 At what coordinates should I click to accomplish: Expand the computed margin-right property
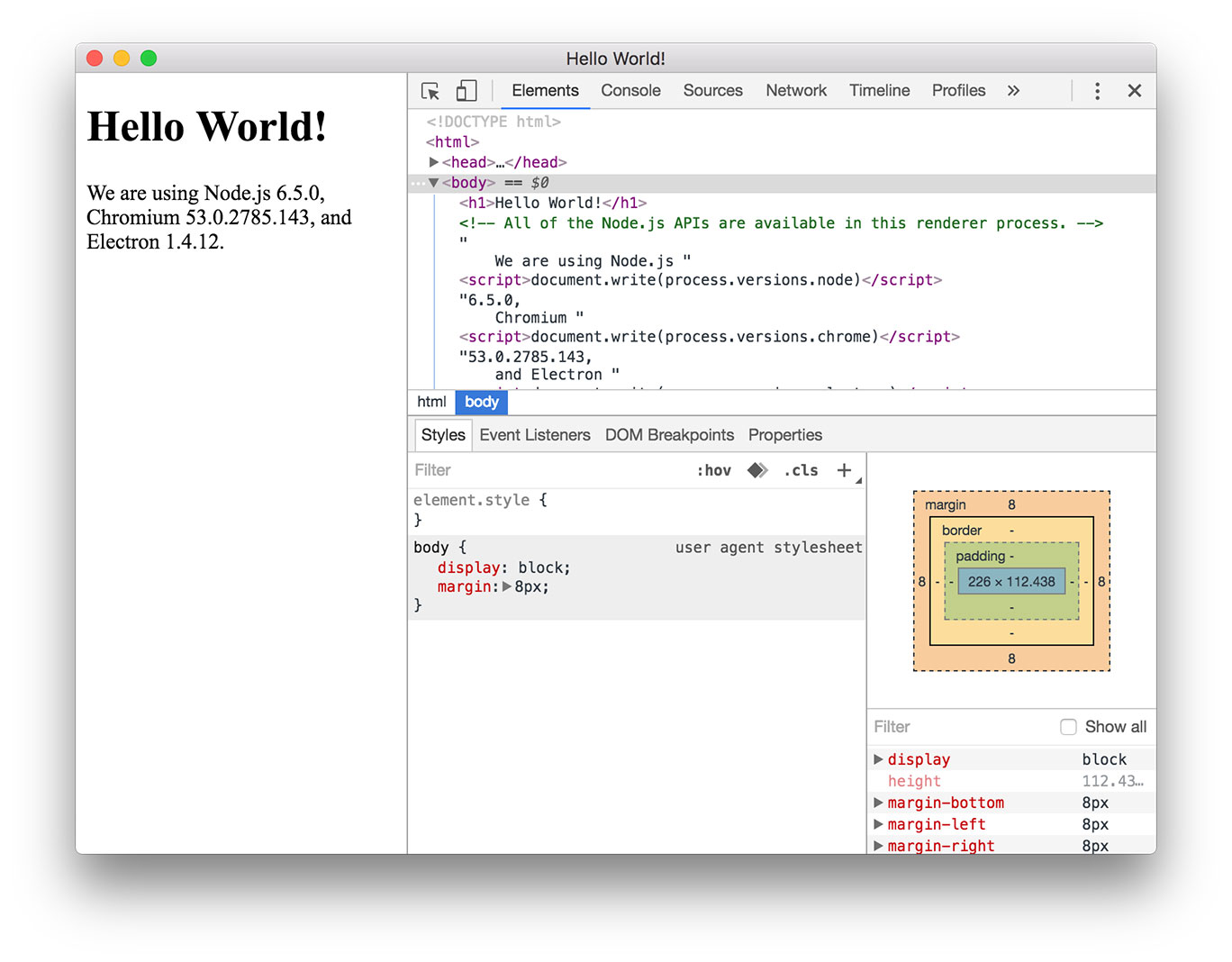[x=878, y=846]
